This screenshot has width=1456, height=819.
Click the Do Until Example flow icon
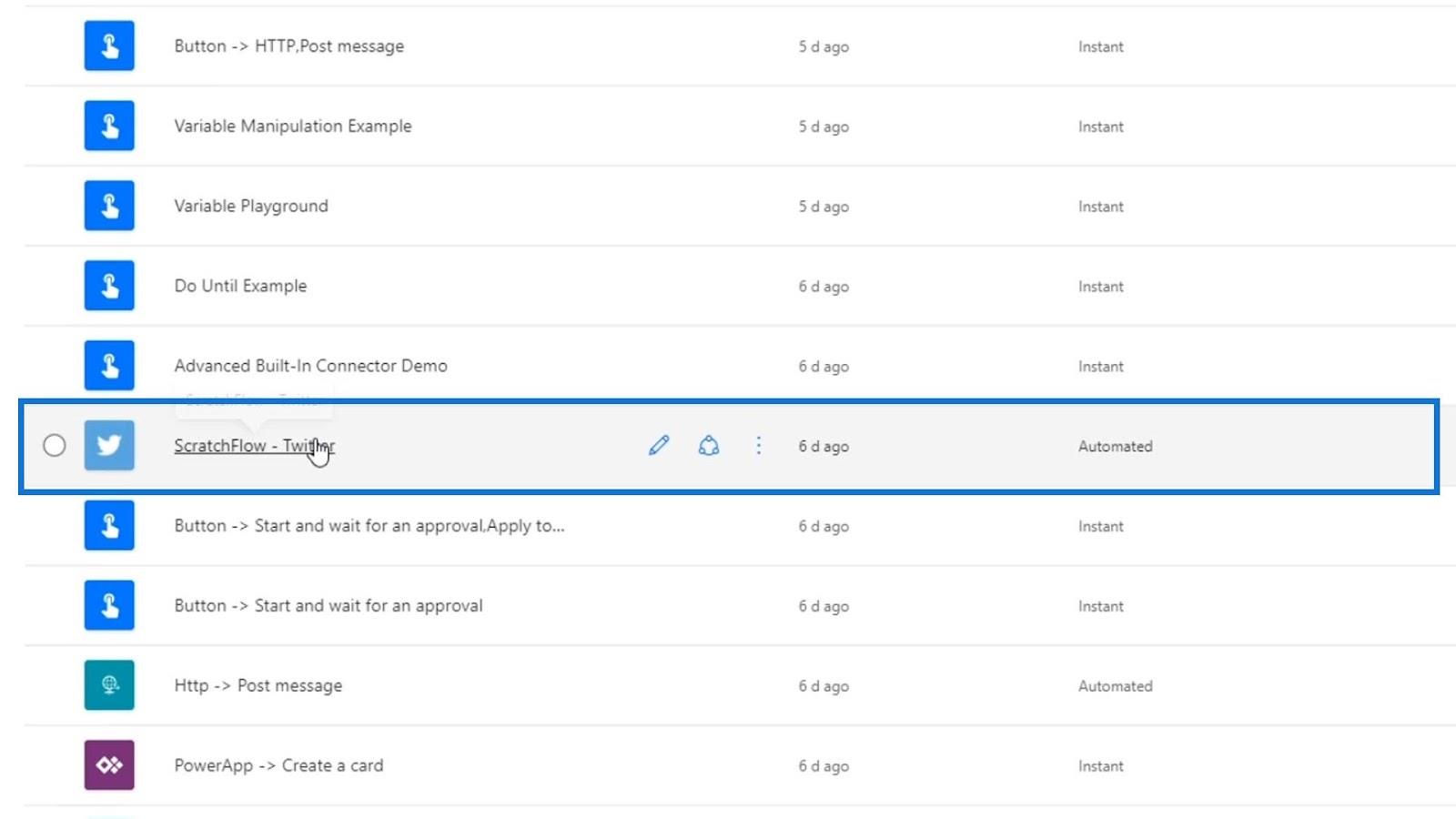pos(109,286)
